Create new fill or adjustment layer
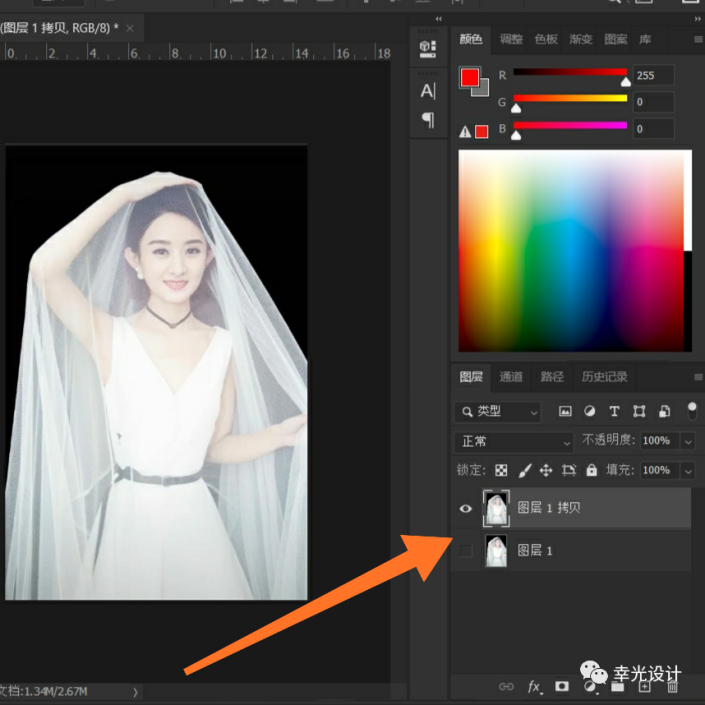The width and height of the screenshot is (705, 705). click(x=589, y=687)
